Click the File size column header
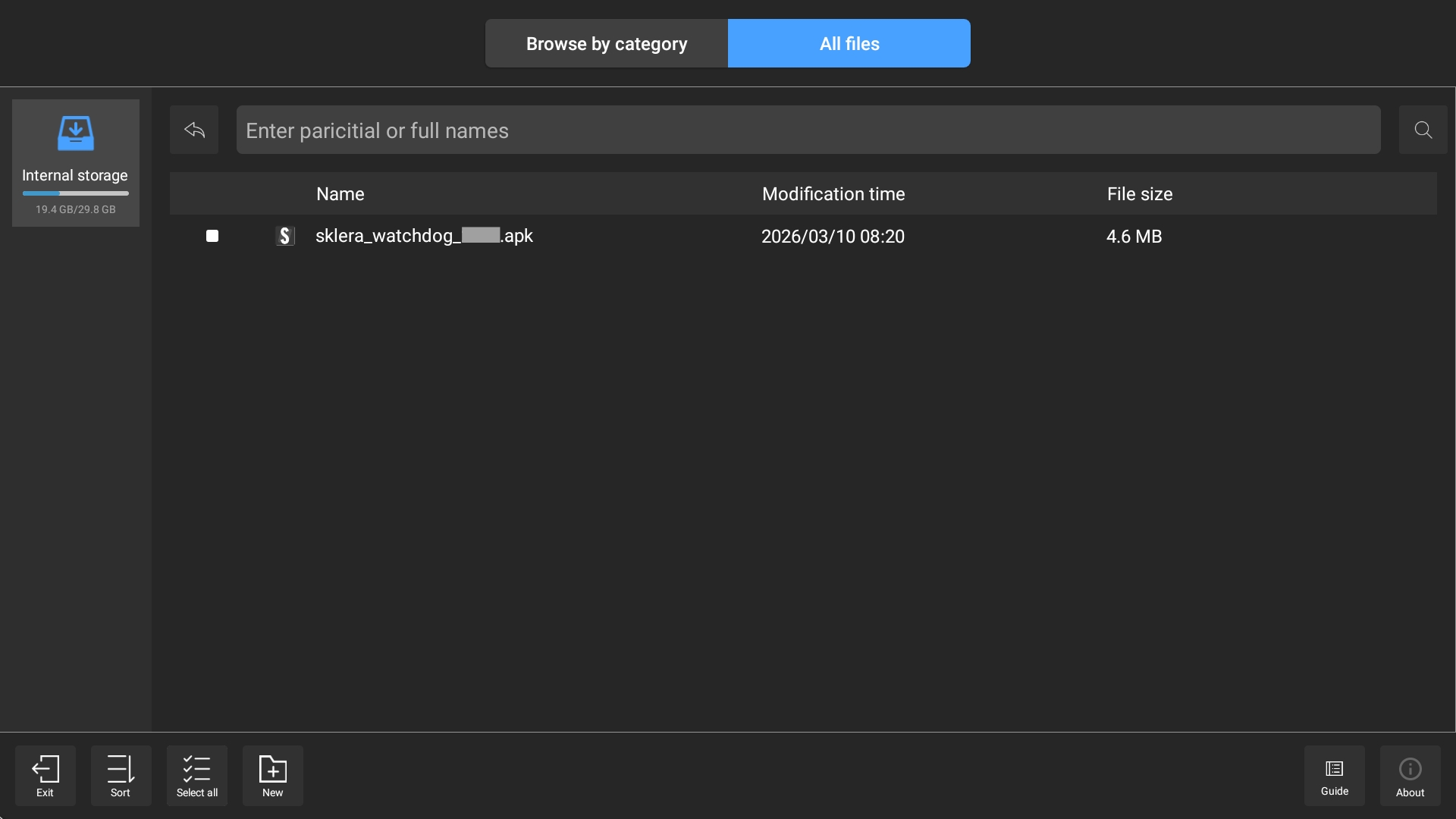 click(x=1139, y=194)
